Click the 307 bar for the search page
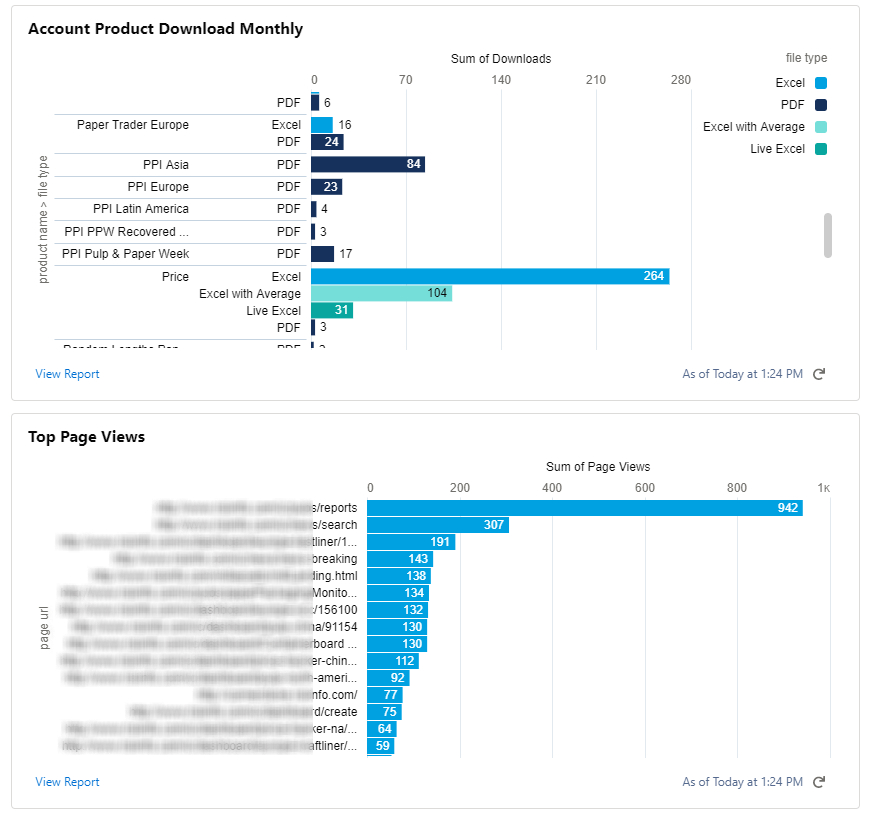The width and height of the screenshot is (874, 816). click(x=440, y=524)
